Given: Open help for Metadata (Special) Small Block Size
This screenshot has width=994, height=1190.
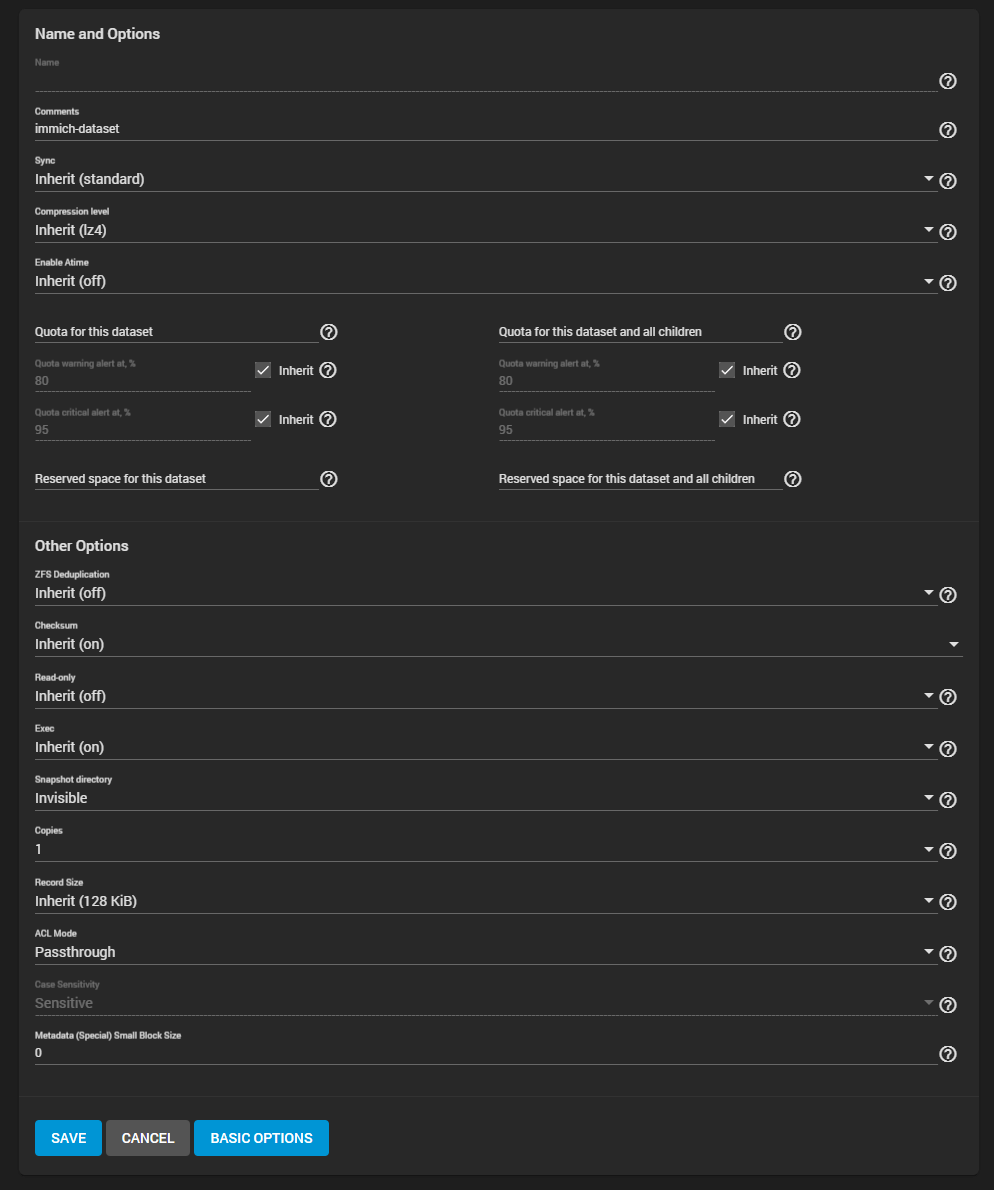Looking at the screenshot, I should click(947, 1053).
